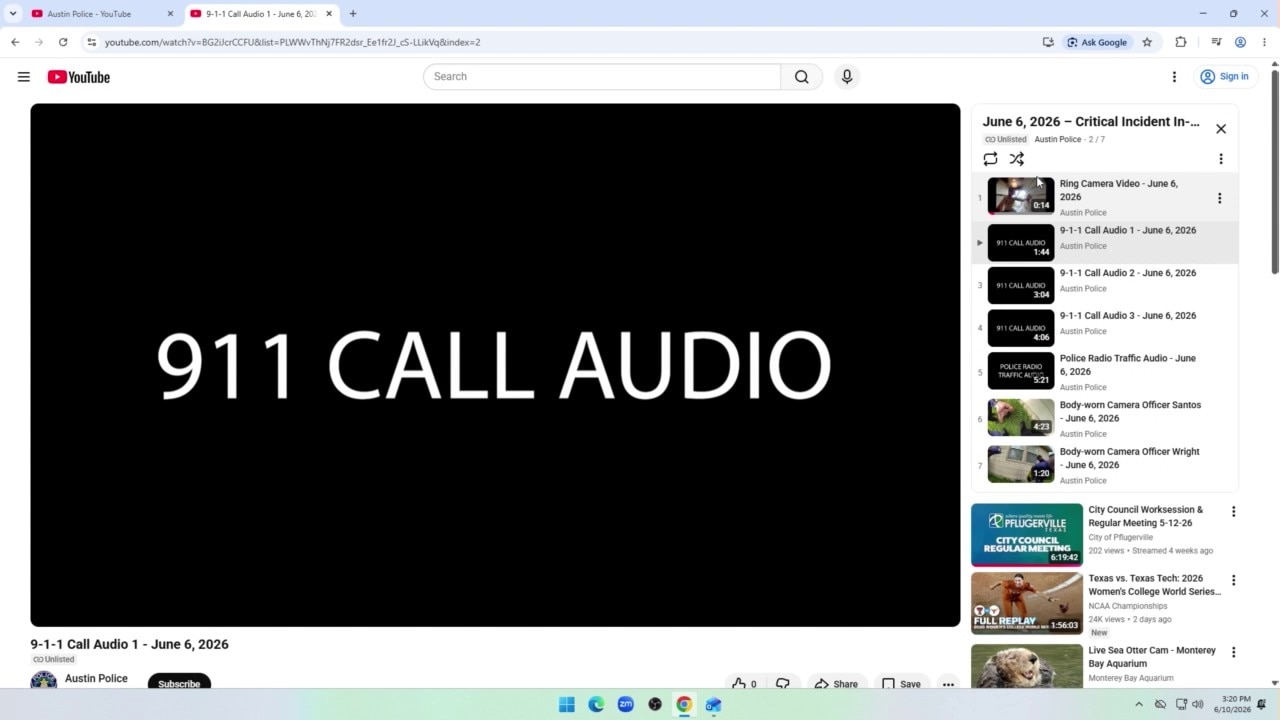The width and height of the screenshot is (1280, 720).
Task: Open options for Texas vs. Texas Tech video
Action: coord(1233,580)
